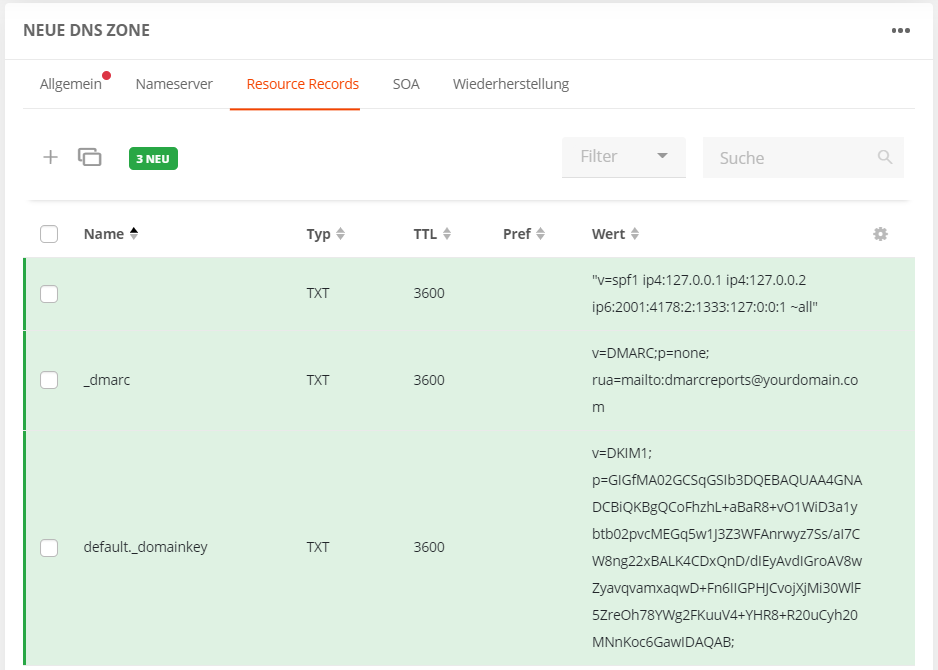
Task: Sort records by TTL column arrows
Action: pos(447,234)
